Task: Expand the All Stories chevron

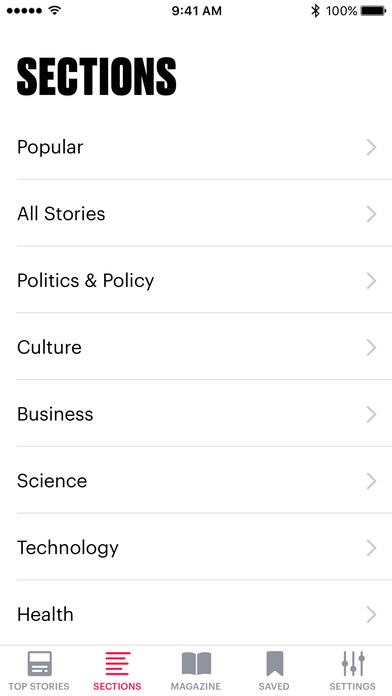Action: click(x=371, y=214)
